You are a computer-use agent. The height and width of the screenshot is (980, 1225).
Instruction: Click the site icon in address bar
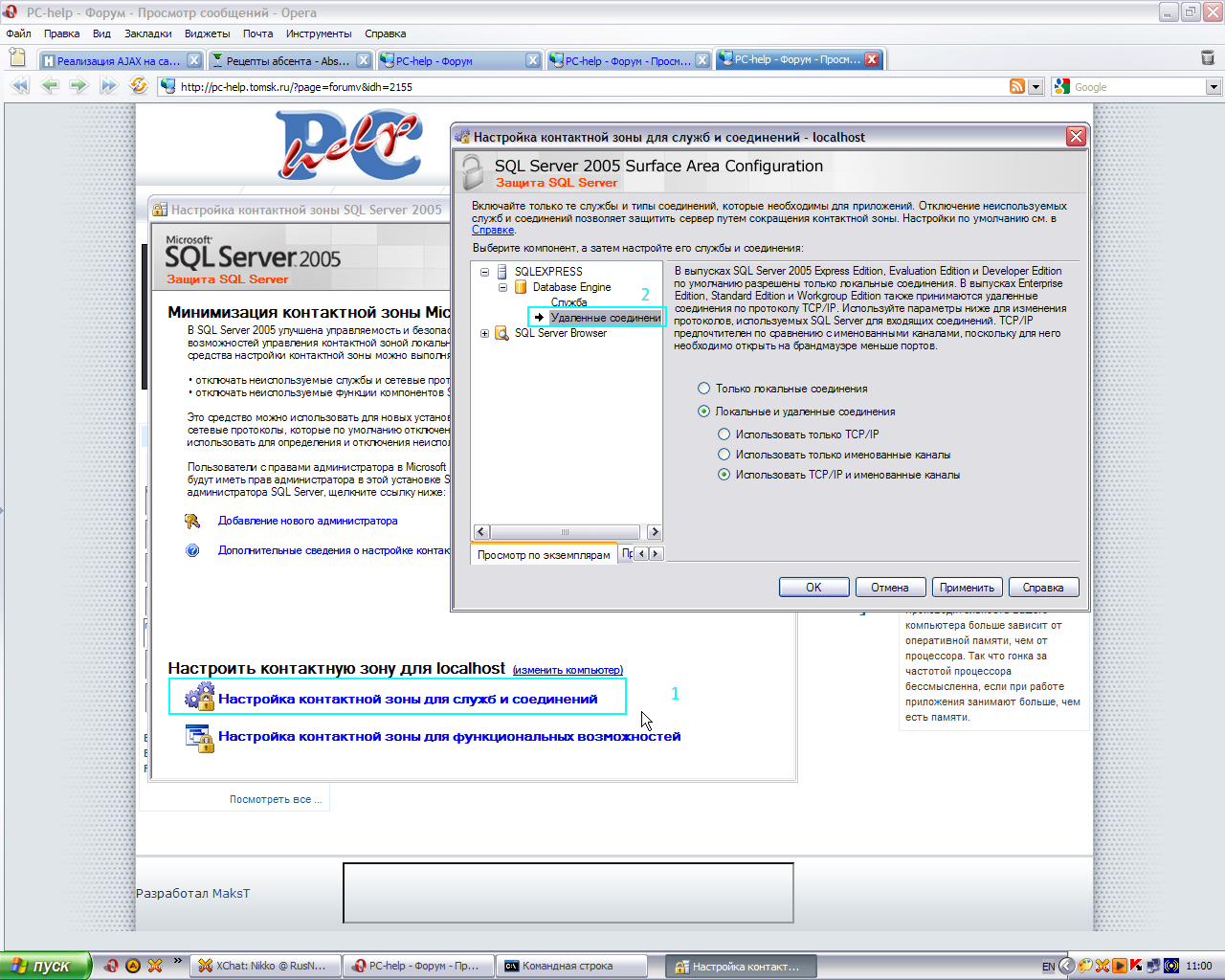pos(168,86)
